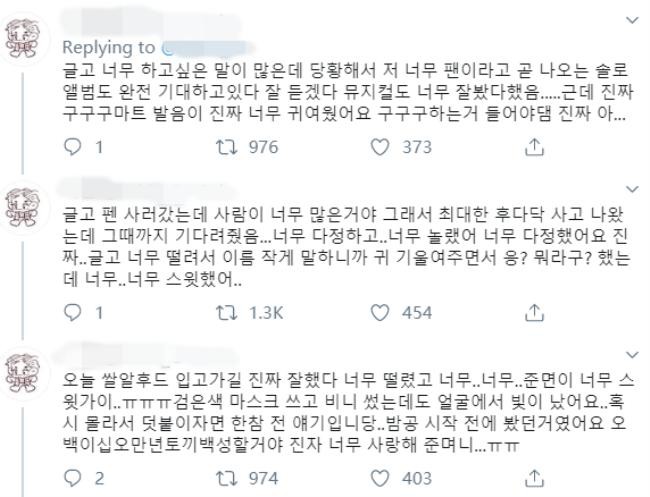Like the tweet with 373 likes

[x=379, y=147]
